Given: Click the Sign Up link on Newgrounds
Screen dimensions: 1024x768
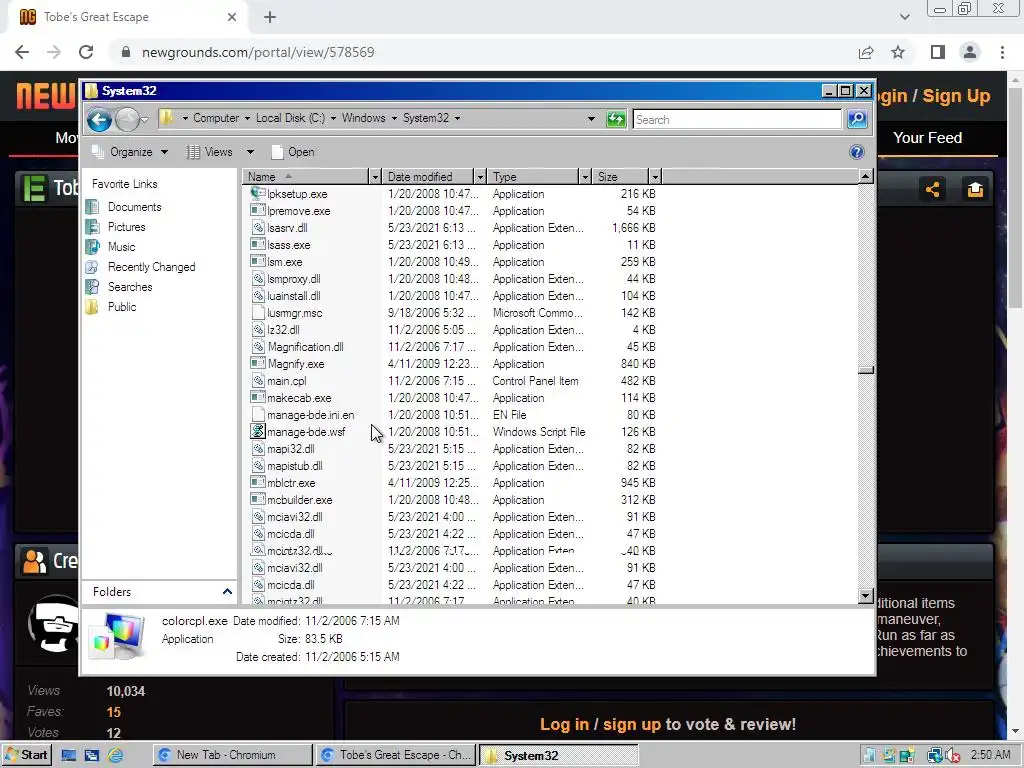Looking at the screenshot, I should [x=956, y=96].
